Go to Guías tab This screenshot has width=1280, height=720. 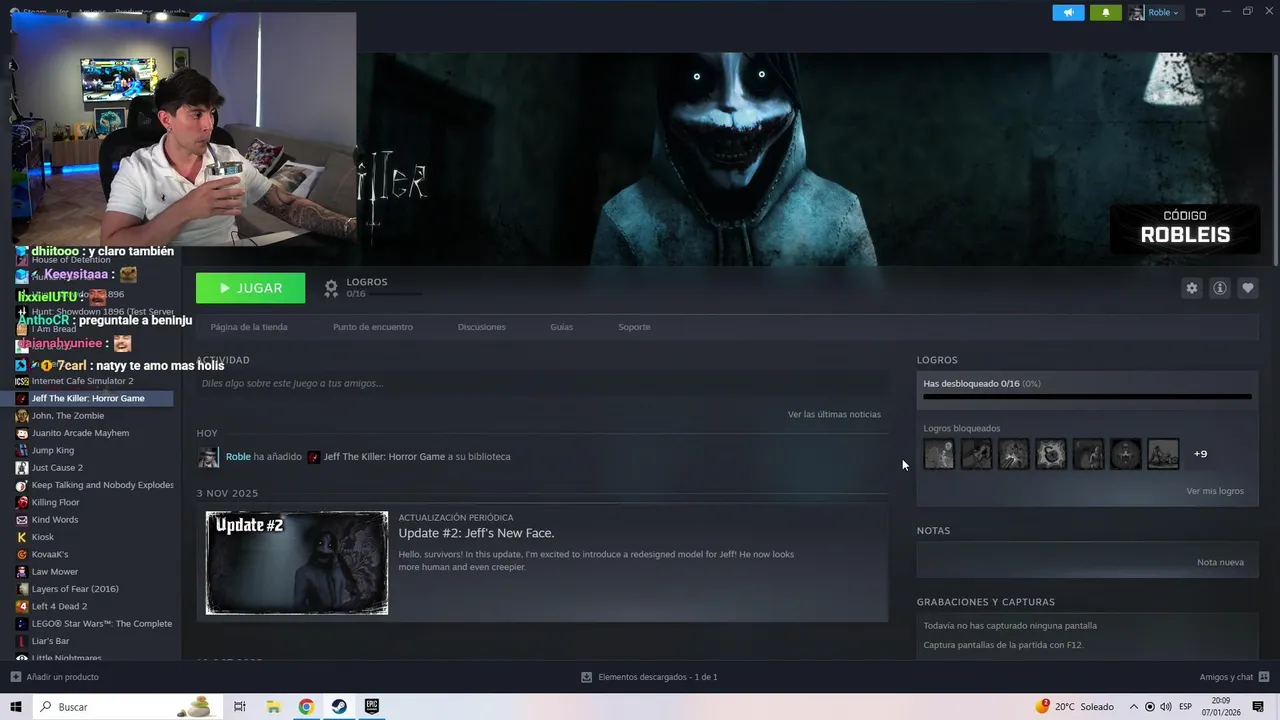(561, 327)
